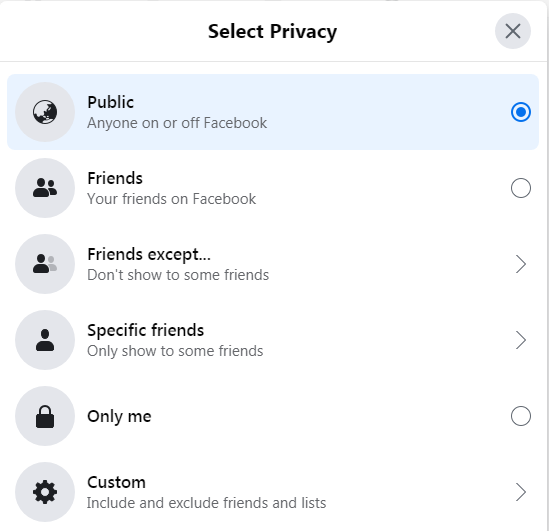Viewport: 549px width, 531px height.
Task: Click the Friends except people icon
Action: click(45, 264)
